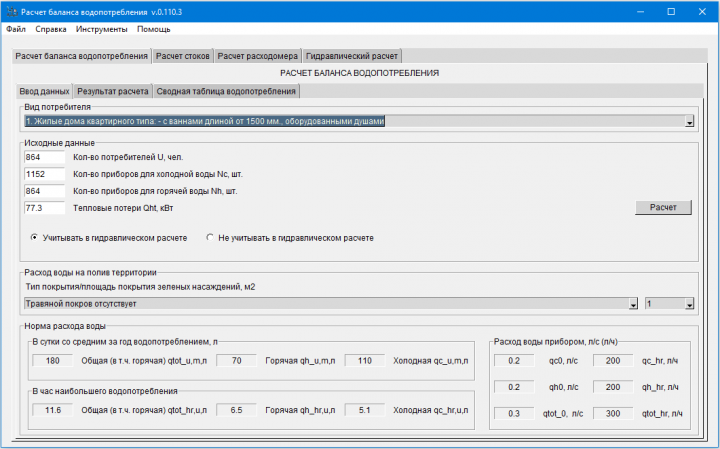Close the Расчет баланса водопотребления window

tap(702, 12)
